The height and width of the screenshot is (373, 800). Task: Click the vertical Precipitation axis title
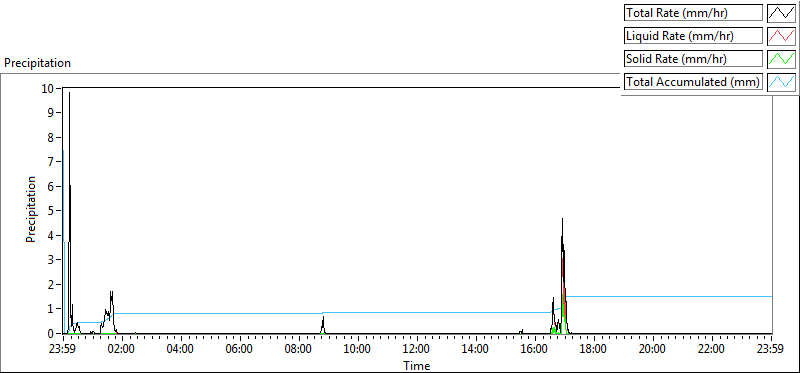pos(31,209)
